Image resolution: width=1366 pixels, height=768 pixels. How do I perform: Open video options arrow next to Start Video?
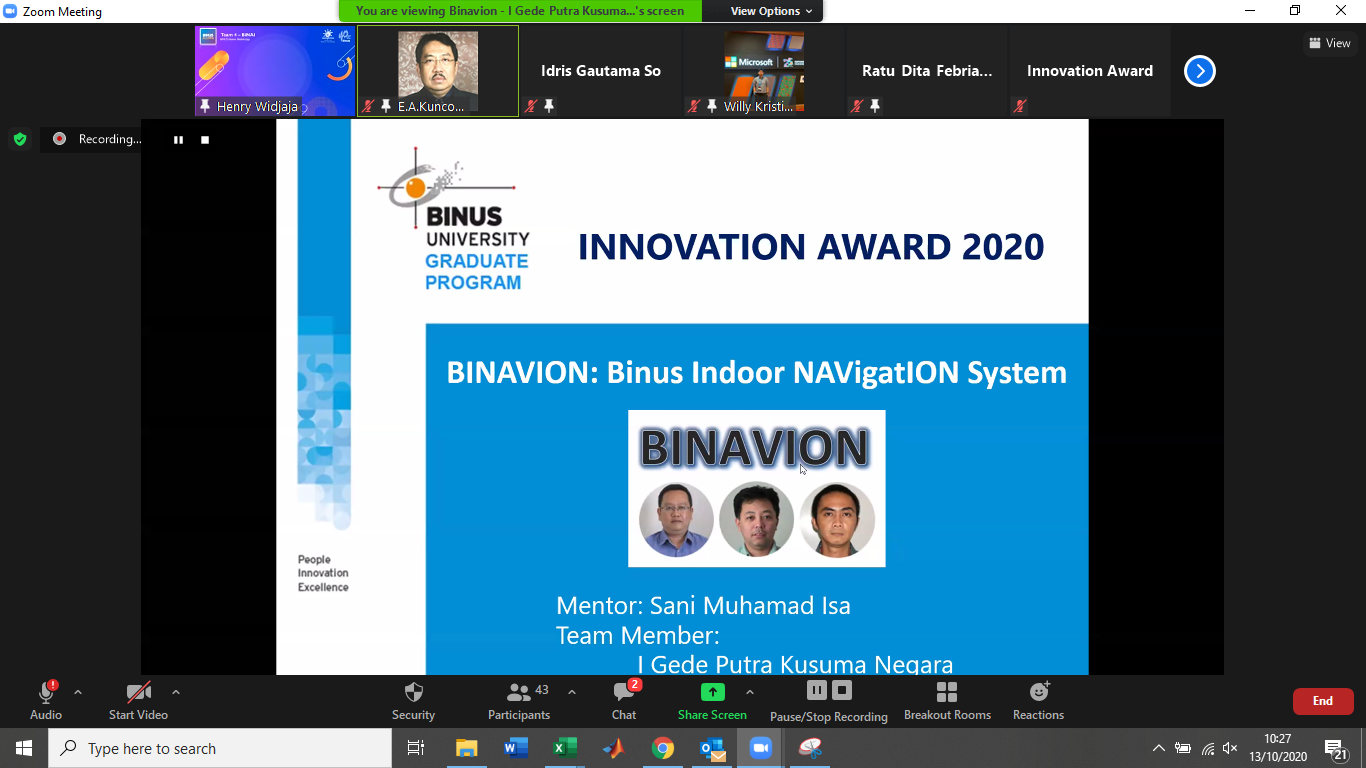pyautogui.click(x=176, y=692)
